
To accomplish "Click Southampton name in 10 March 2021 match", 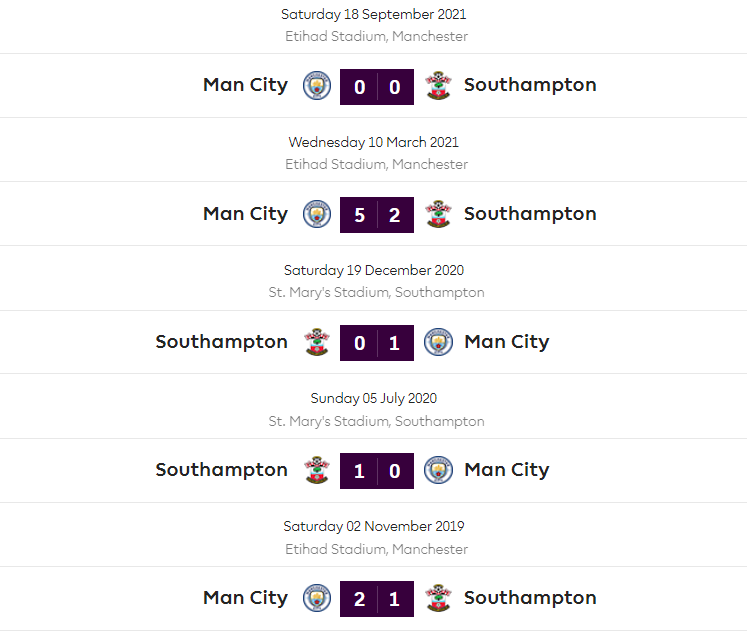I will (530, 214).
